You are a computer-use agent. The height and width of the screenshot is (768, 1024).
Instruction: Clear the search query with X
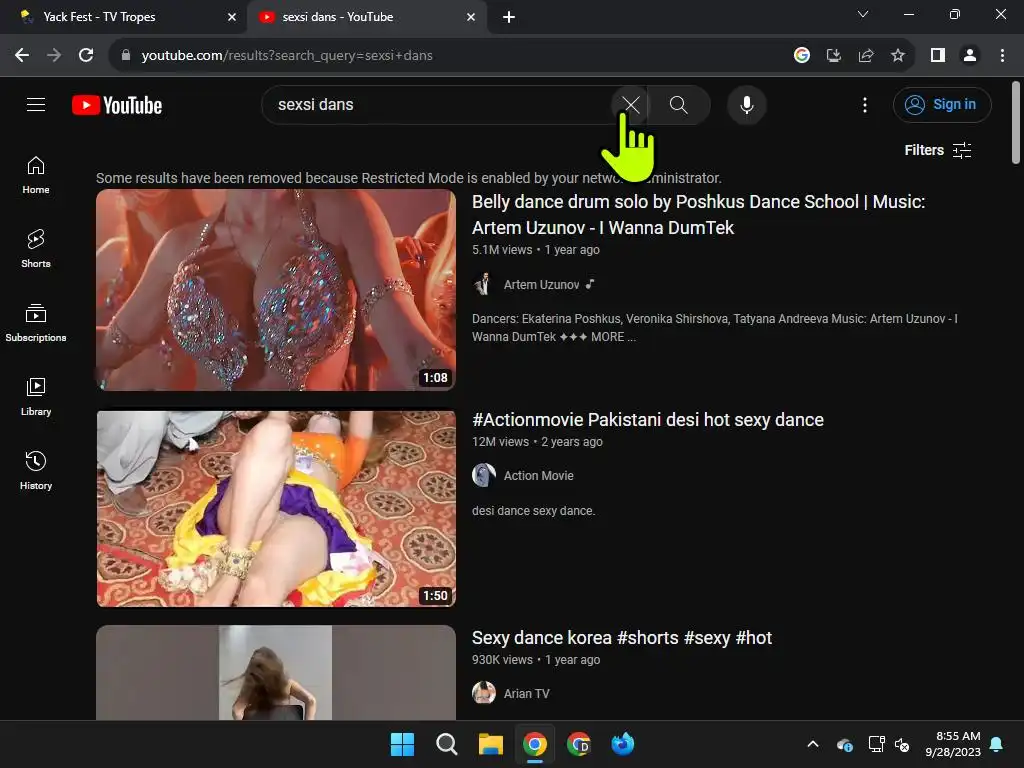(x=630, y=104)
